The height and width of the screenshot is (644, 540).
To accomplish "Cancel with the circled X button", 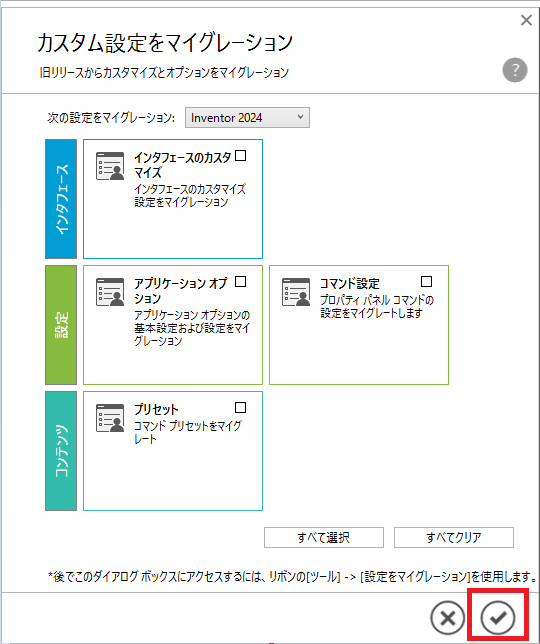I will coord(448,617).
